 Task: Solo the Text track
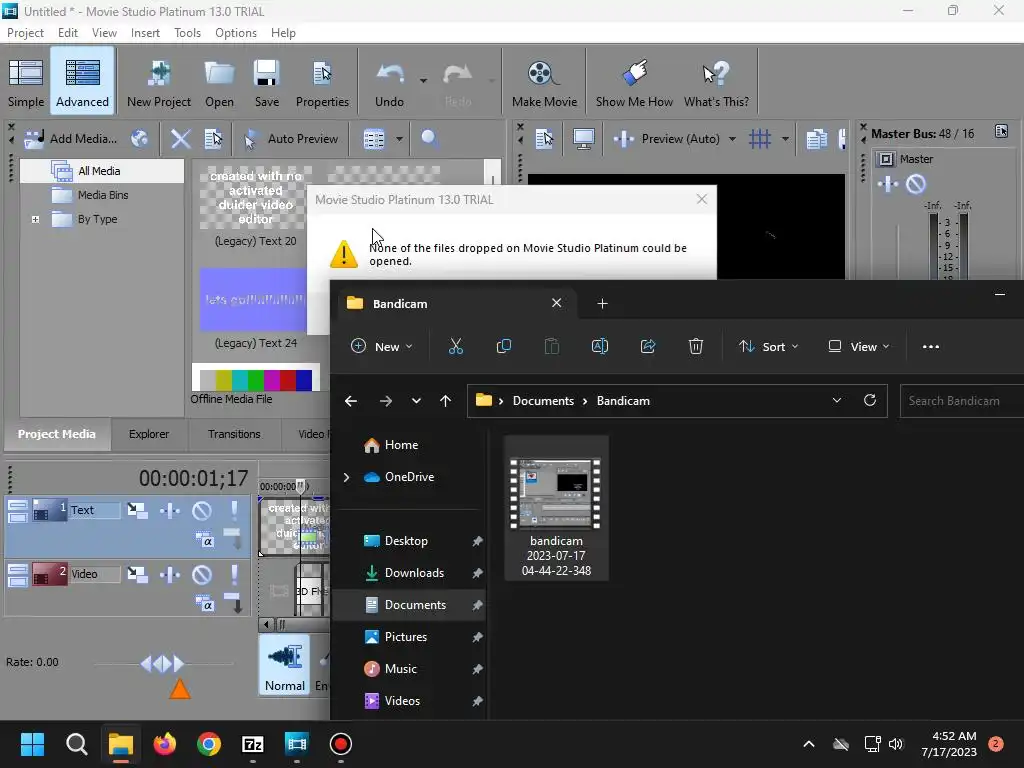tap(234, 510)
